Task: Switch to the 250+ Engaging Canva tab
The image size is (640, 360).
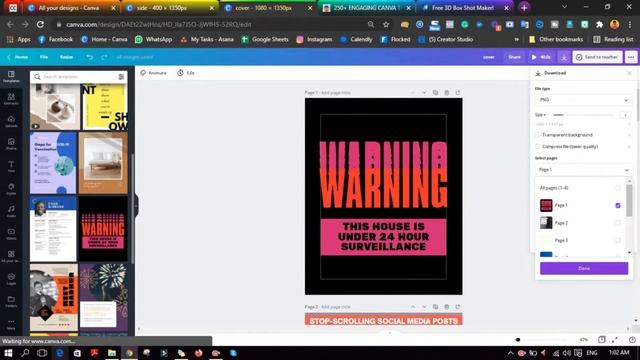Action: point(366,8)
